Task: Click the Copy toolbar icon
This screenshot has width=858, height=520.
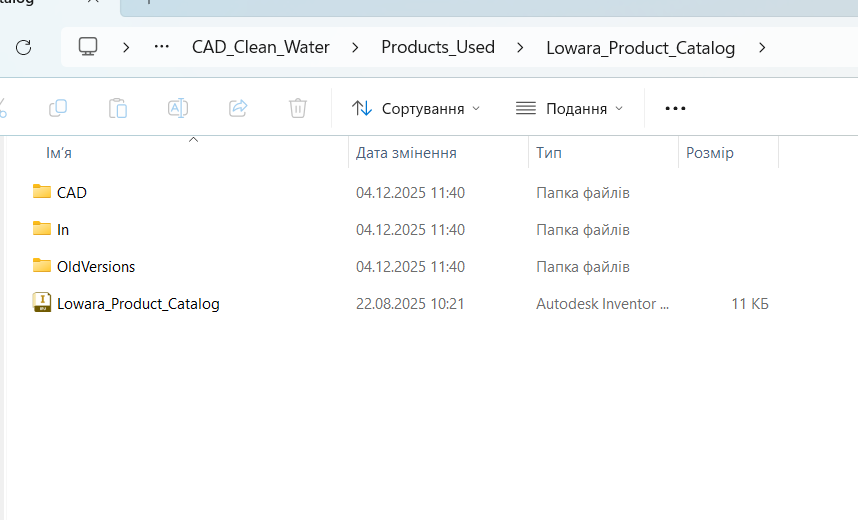Action: coord(58,108)
